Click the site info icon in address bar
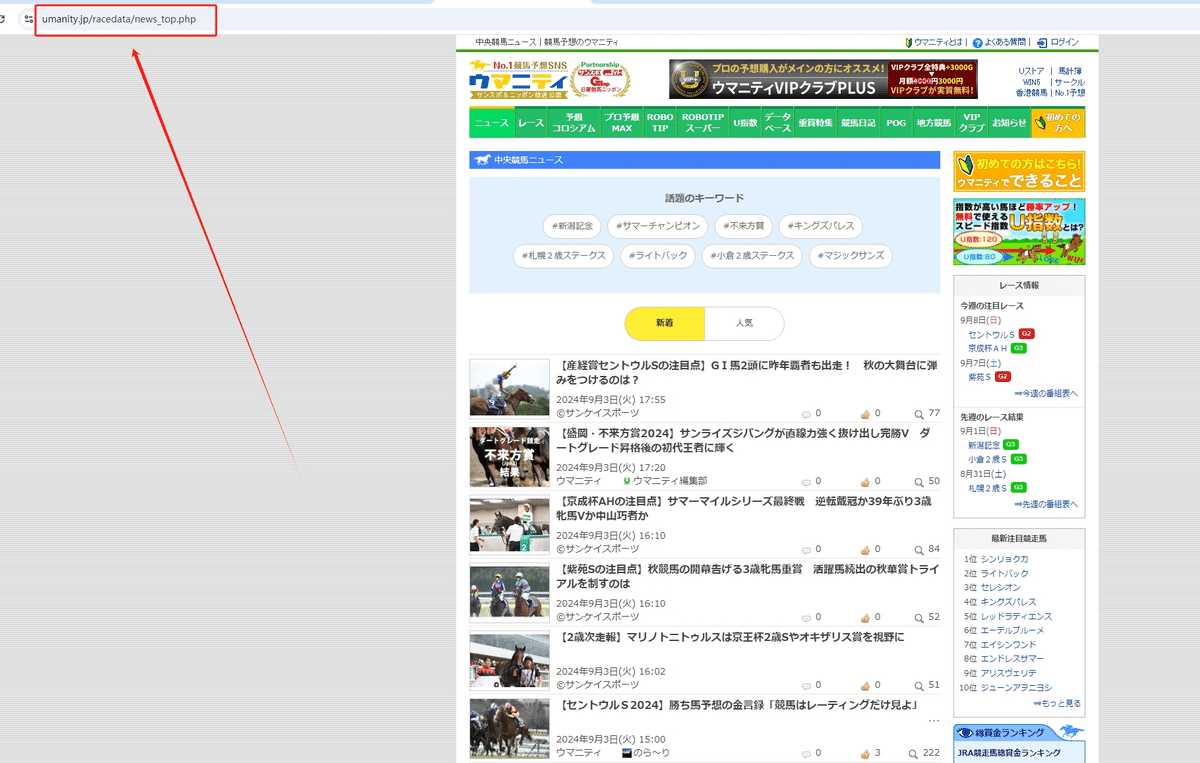 click(27, 19)
